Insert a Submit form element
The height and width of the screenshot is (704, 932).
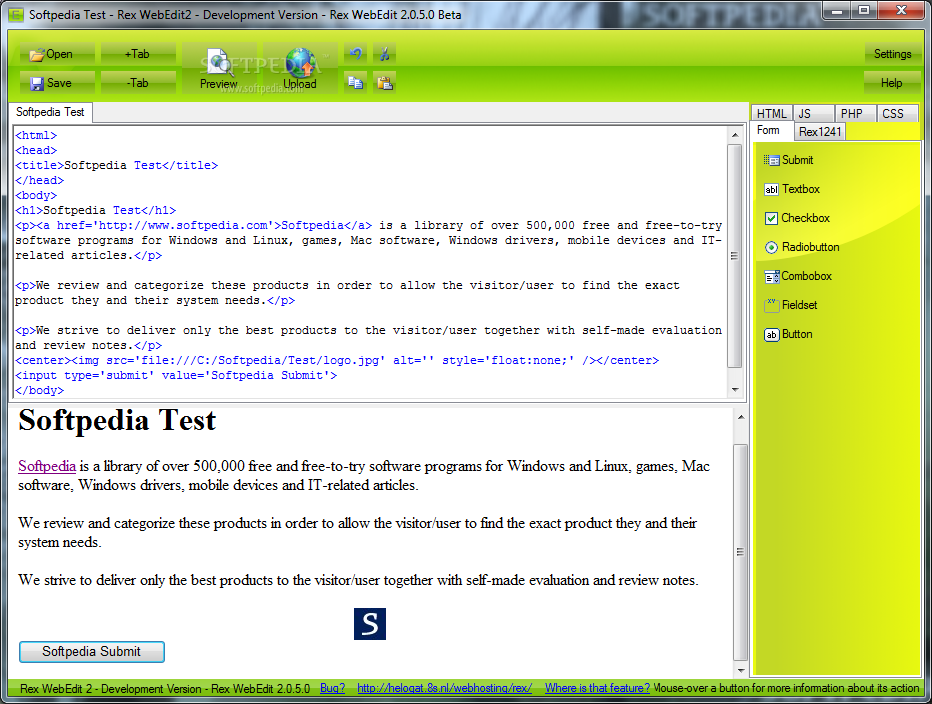pos(788,160)
